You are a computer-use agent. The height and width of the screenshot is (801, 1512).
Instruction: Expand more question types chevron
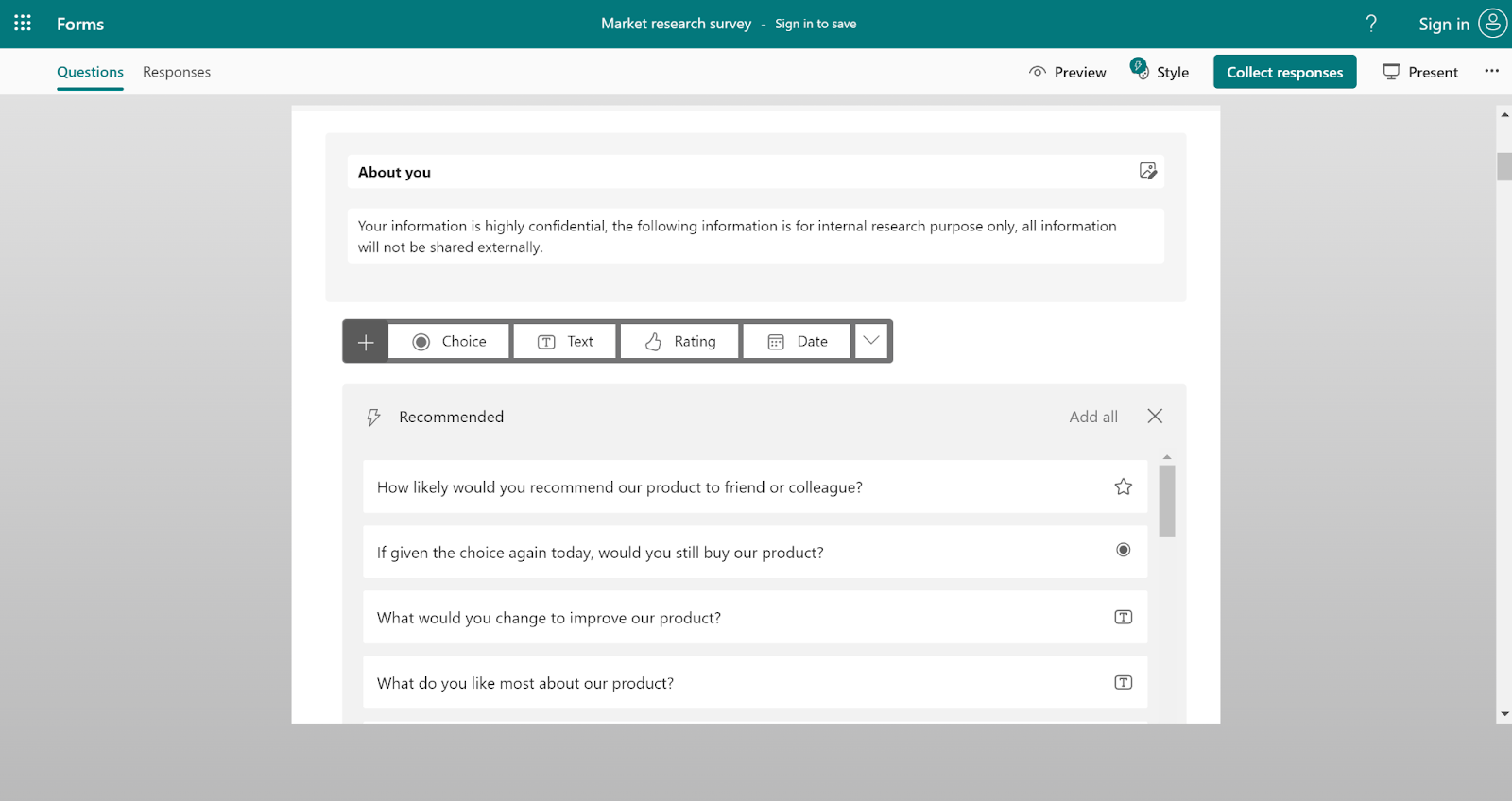click(x=871, y=341)
